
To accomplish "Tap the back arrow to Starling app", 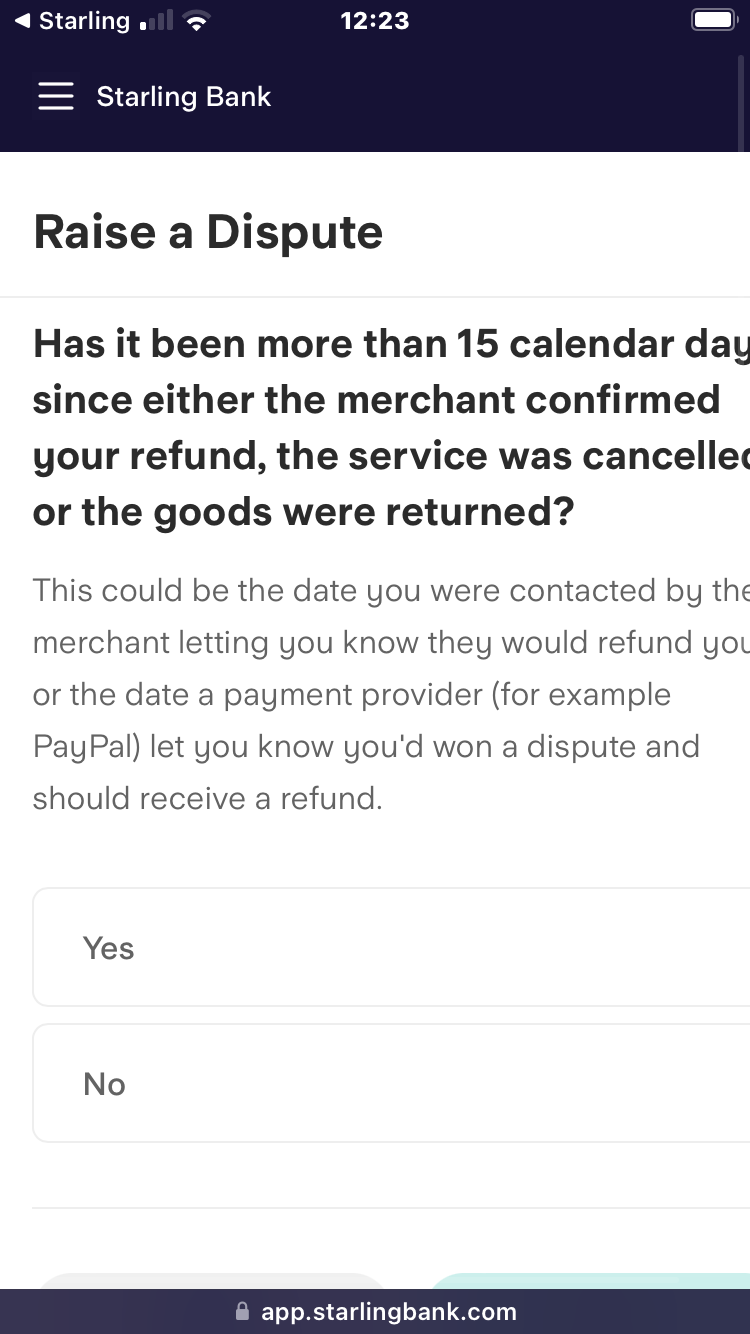I will coord(23,21).
